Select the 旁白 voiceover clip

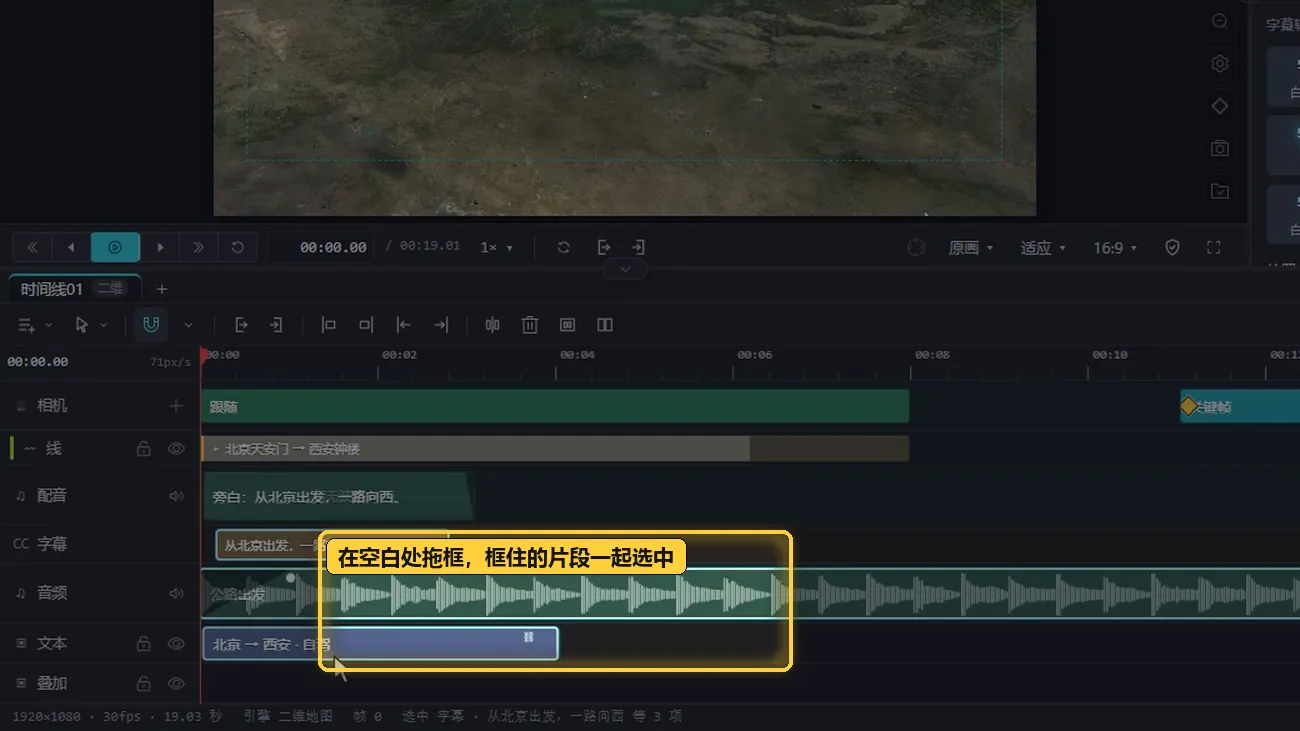338,496
